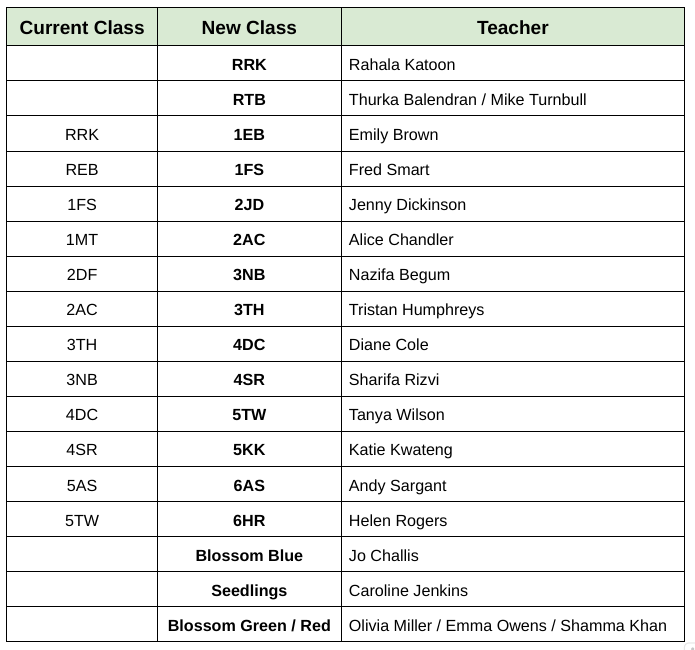Image resolution: width=695 pixels, height=650 pixels.
Task: Select the Rahala Katoon teacher cell
Action: [402, 64]
